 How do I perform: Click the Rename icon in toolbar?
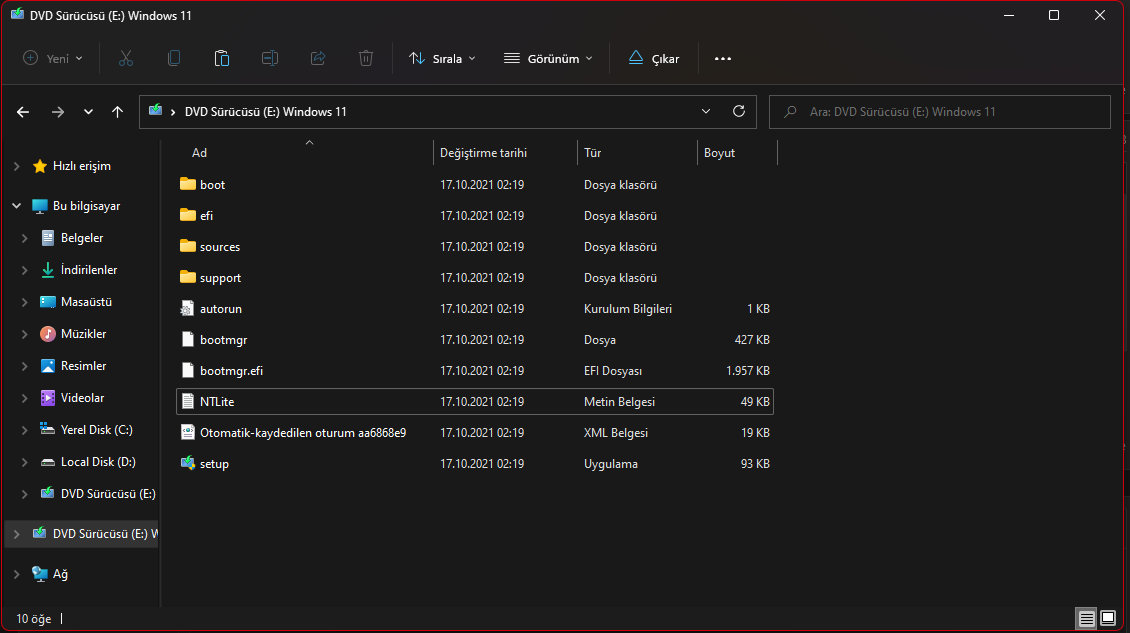click(x=270, y=58)
